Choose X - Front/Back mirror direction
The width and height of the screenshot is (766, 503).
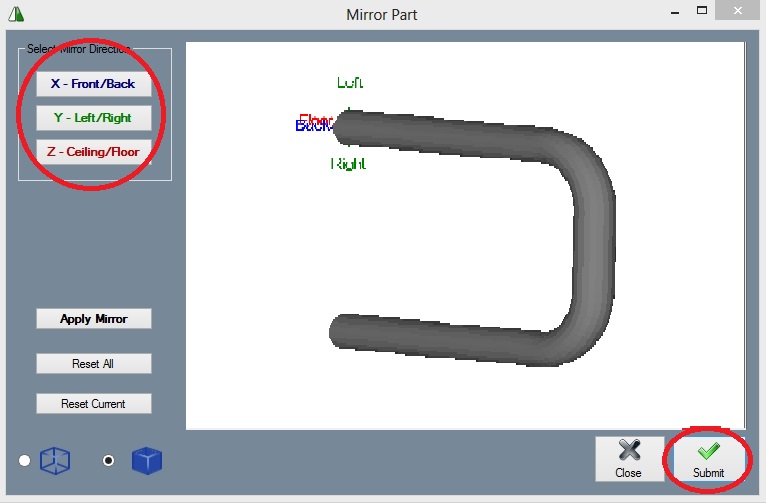(93, 84)
